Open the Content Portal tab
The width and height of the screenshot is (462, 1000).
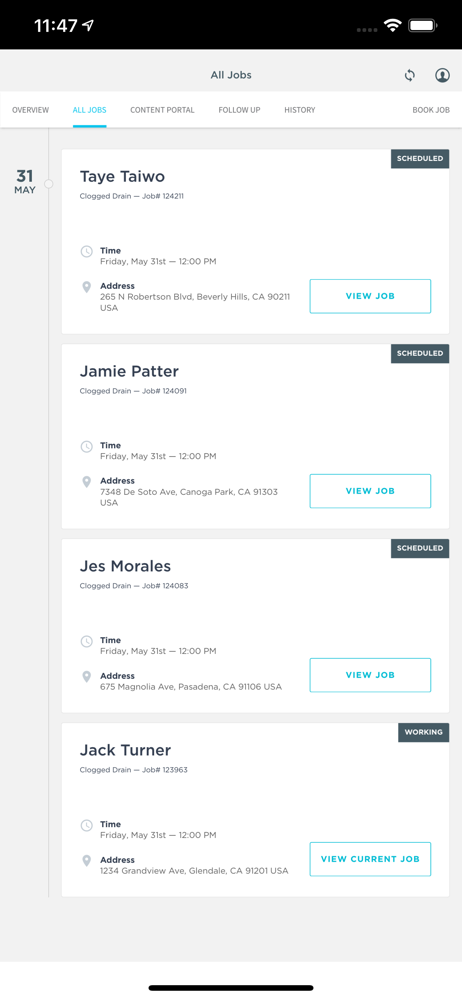pyautogui.click(x=162, y=110)
